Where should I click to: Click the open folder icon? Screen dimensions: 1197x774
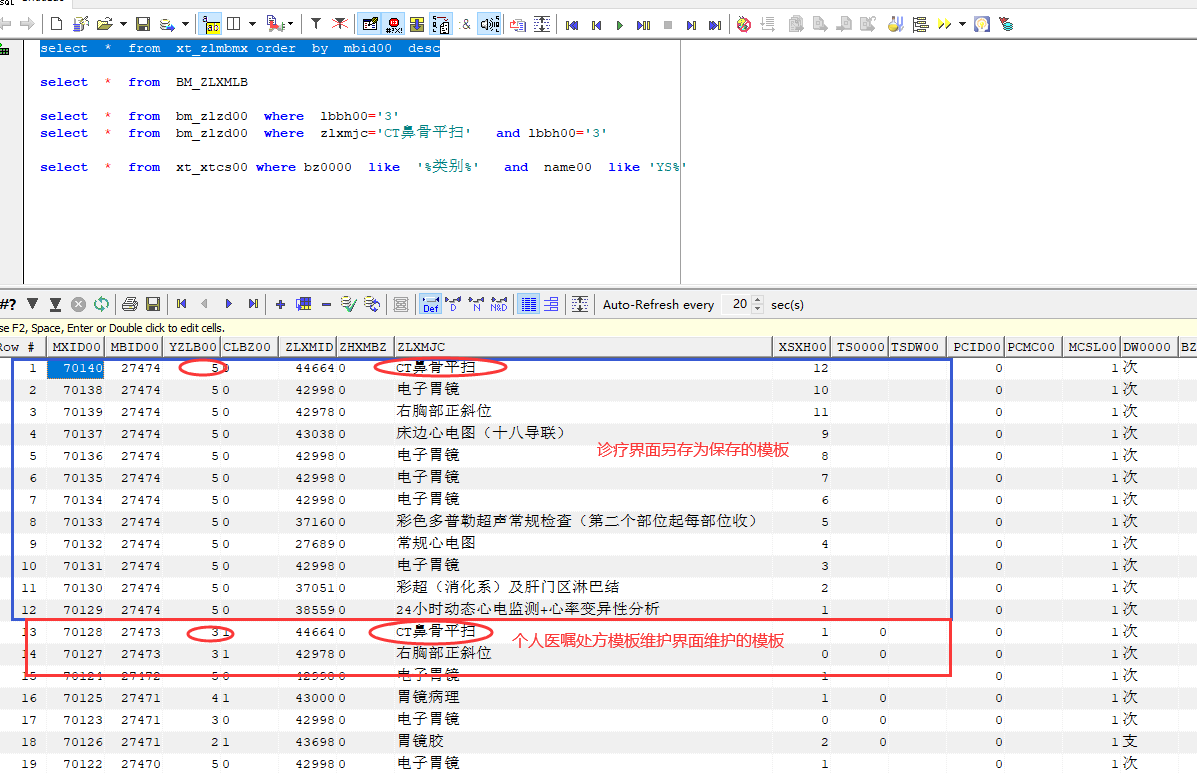click(x=105, y=24)
